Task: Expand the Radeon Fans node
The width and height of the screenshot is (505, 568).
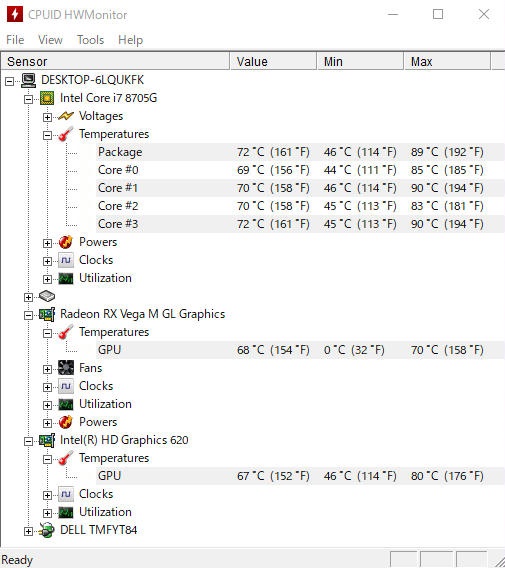Action: click(x=47, y=369)
